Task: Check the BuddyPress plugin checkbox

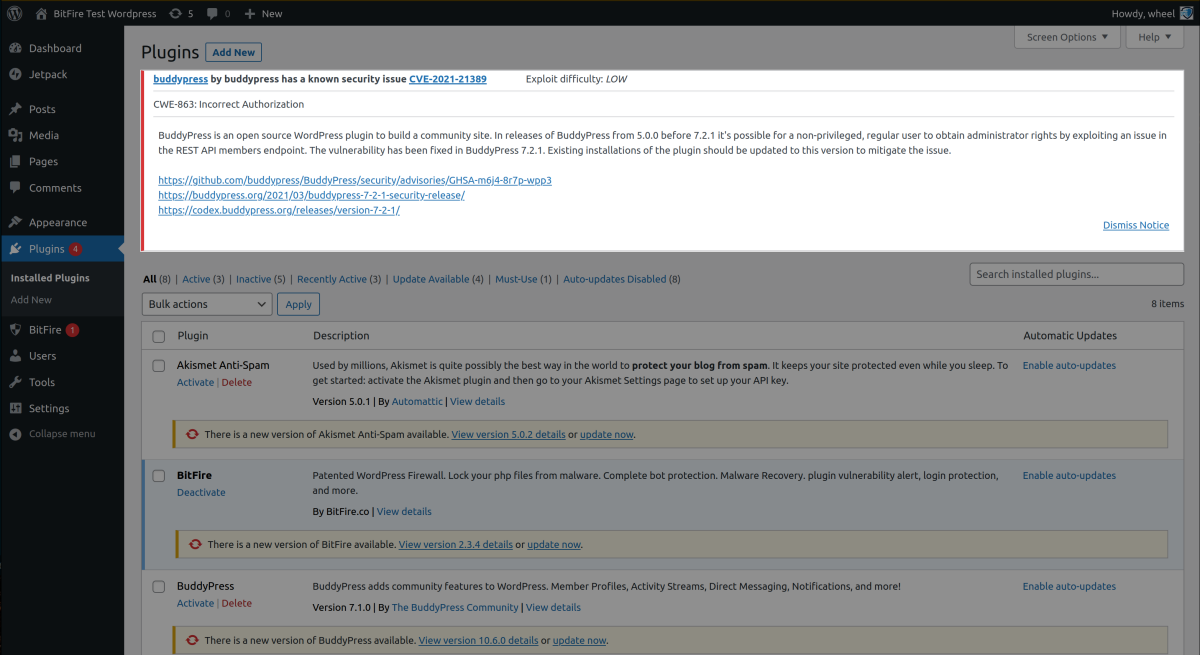Action: [x=159, y=587]
